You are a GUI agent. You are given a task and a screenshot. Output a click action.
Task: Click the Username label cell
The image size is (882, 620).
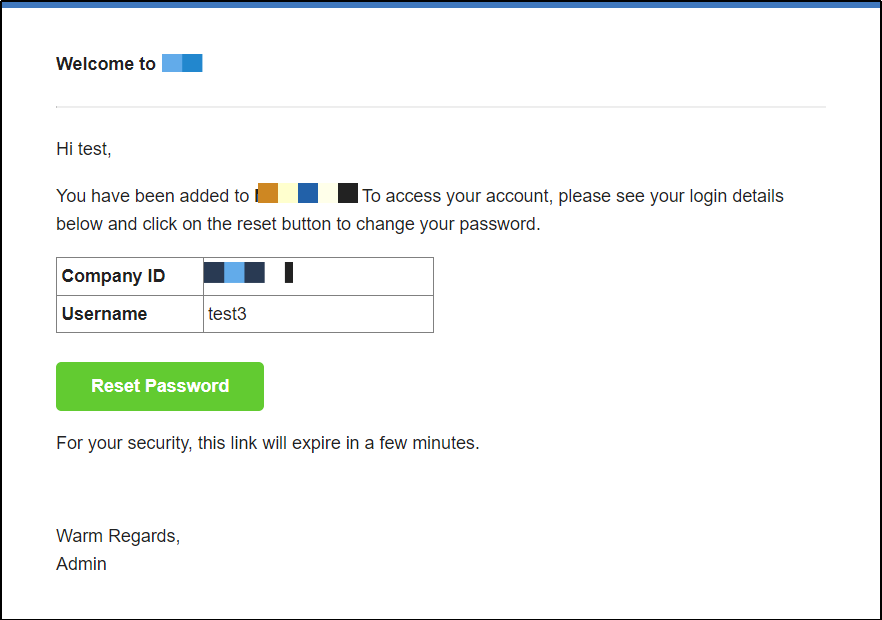[130, 314]
